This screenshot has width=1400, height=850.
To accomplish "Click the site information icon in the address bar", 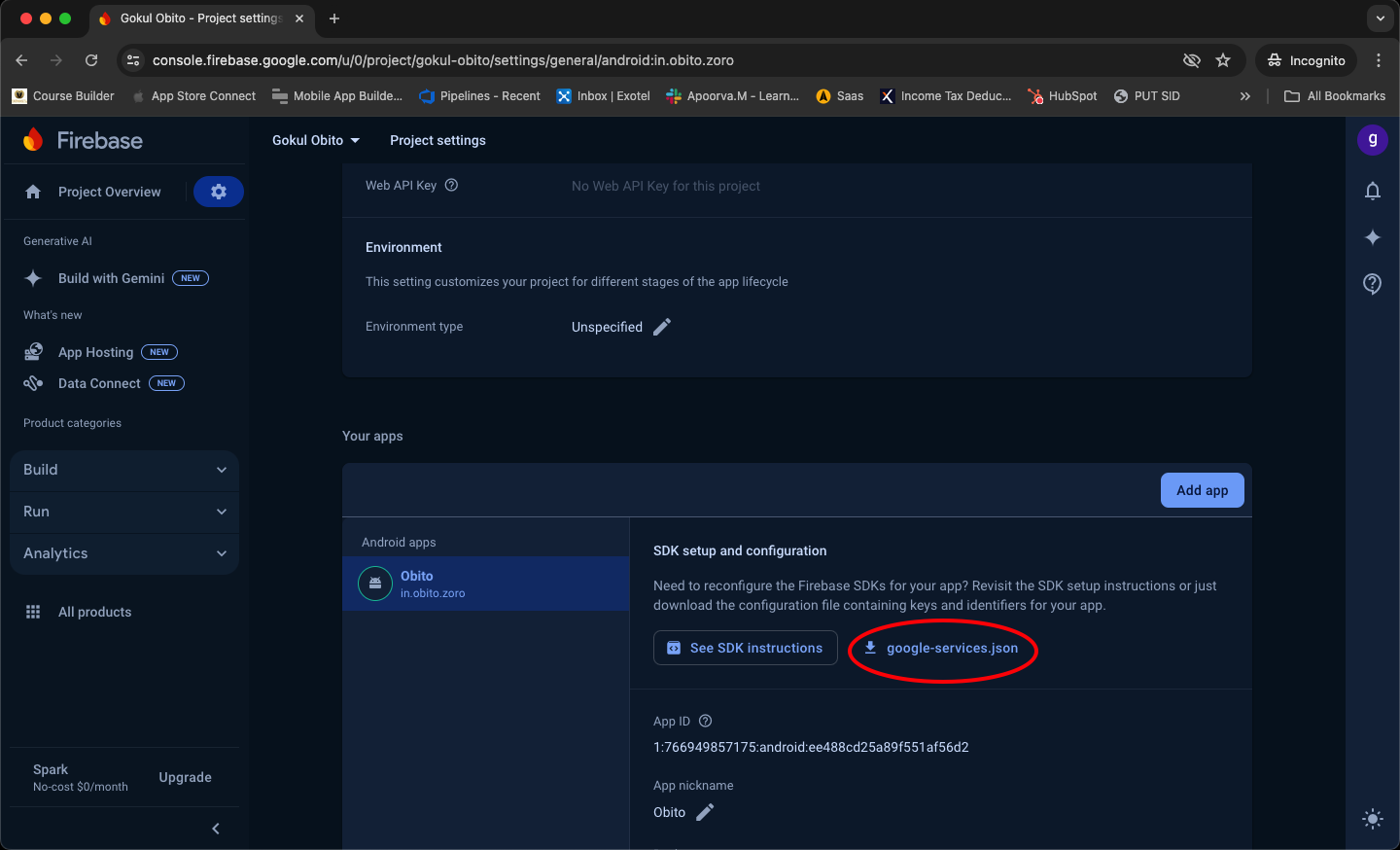I will (x=133, y=60).
